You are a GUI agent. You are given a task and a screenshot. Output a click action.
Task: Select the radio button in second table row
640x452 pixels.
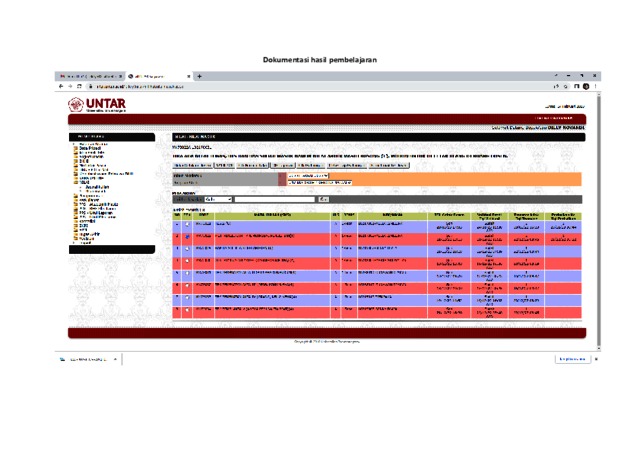187,237
